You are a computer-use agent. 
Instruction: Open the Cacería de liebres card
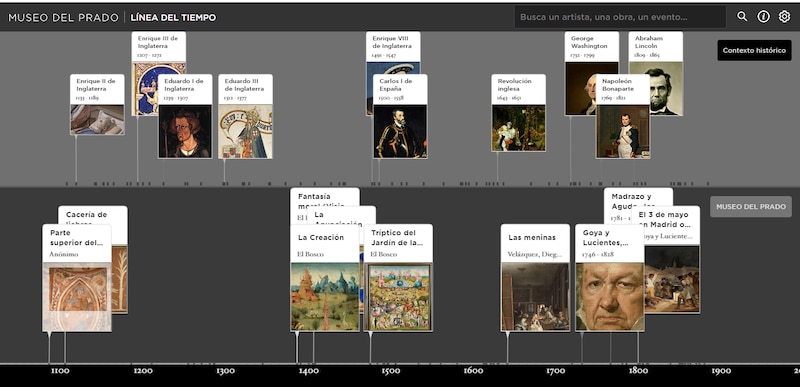coord(93,215)
